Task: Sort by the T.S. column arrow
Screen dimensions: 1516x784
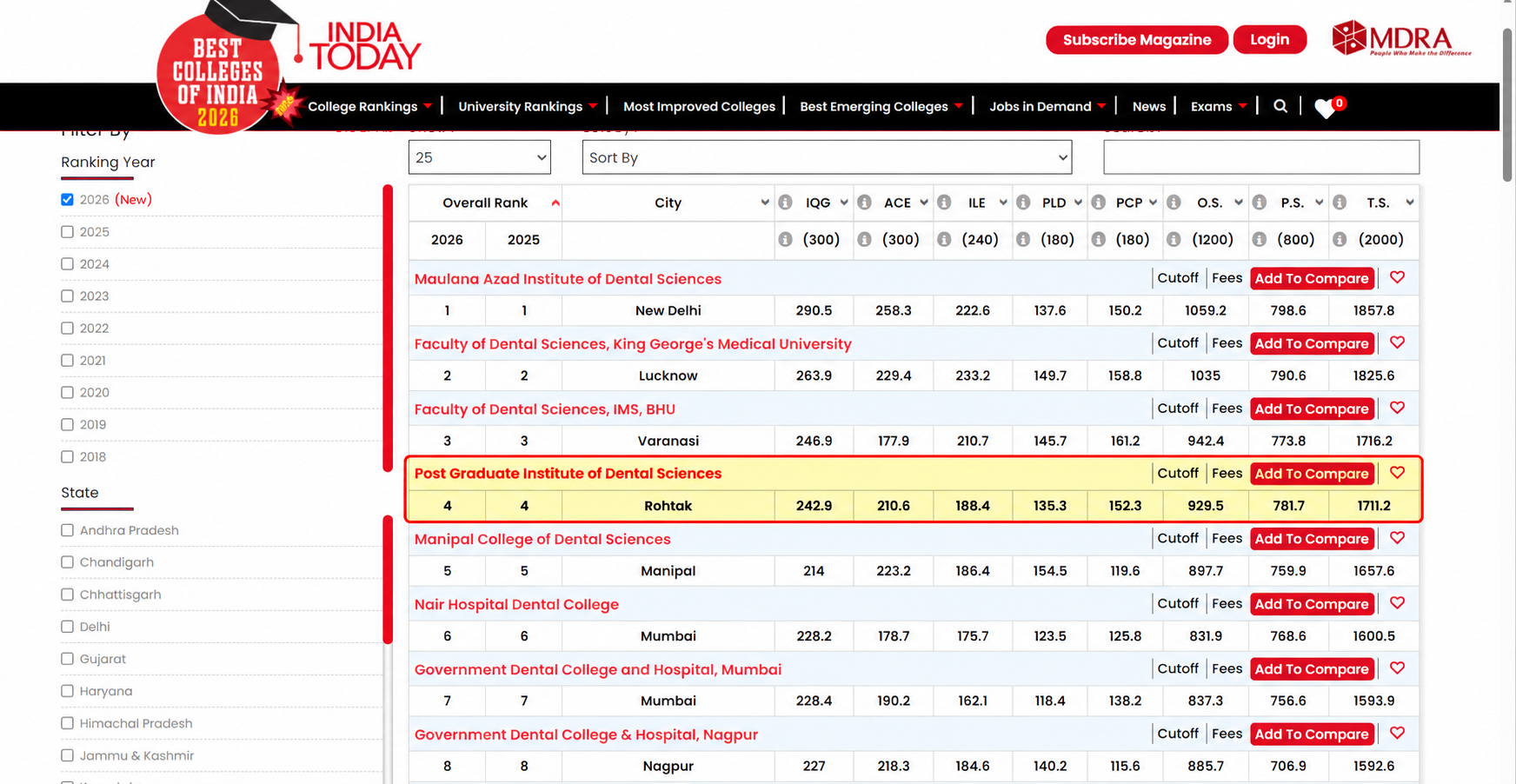Action: tap(1409, 203)
